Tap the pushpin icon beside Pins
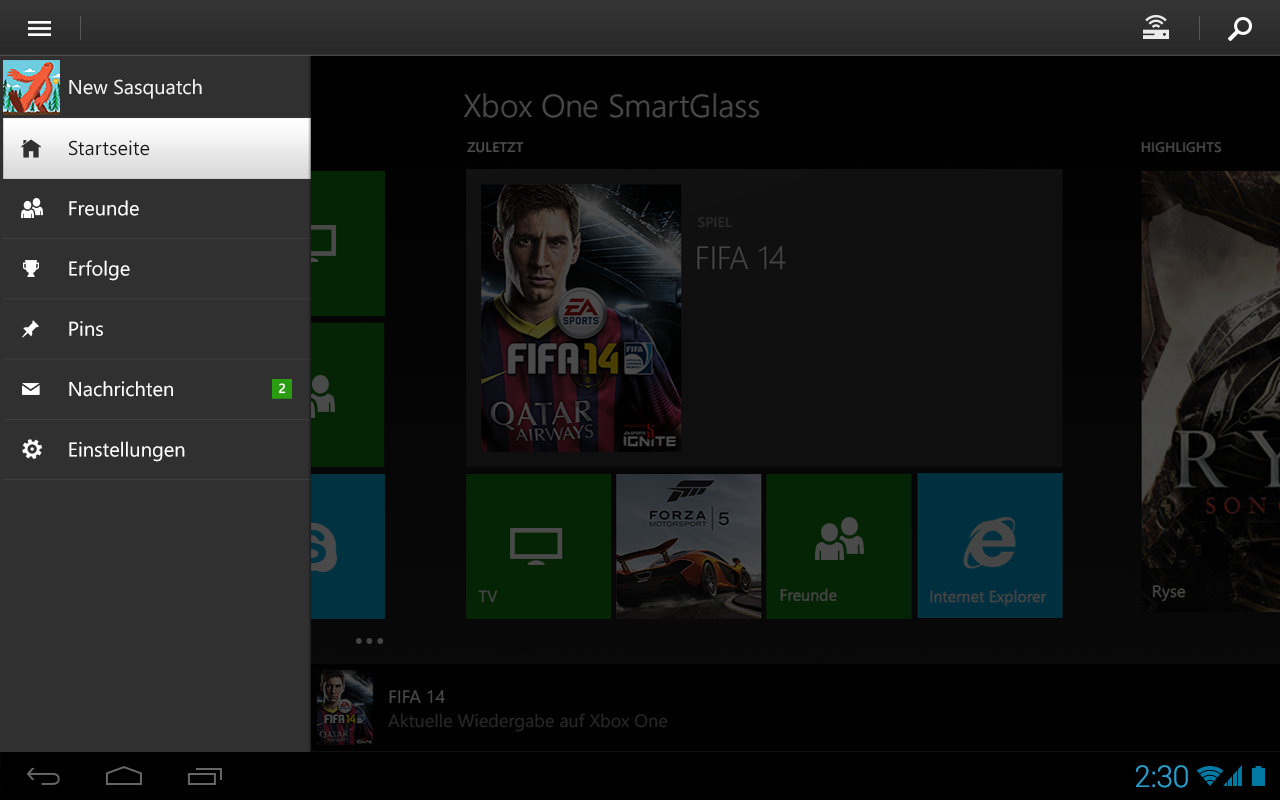The height and width of the screenshot is (800, 1280). coord(32,329)
